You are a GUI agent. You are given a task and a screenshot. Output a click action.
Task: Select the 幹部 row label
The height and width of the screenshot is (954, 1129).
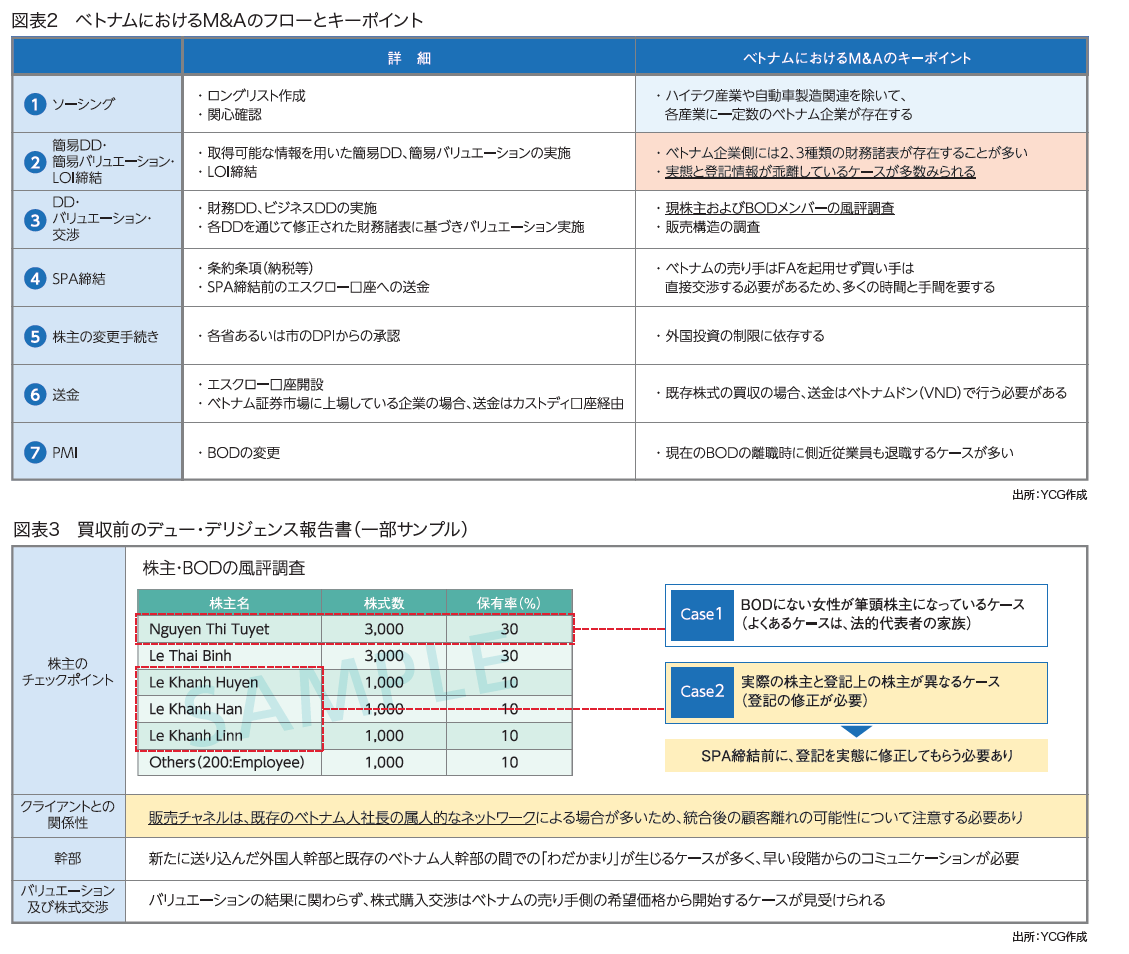point(68,858)
